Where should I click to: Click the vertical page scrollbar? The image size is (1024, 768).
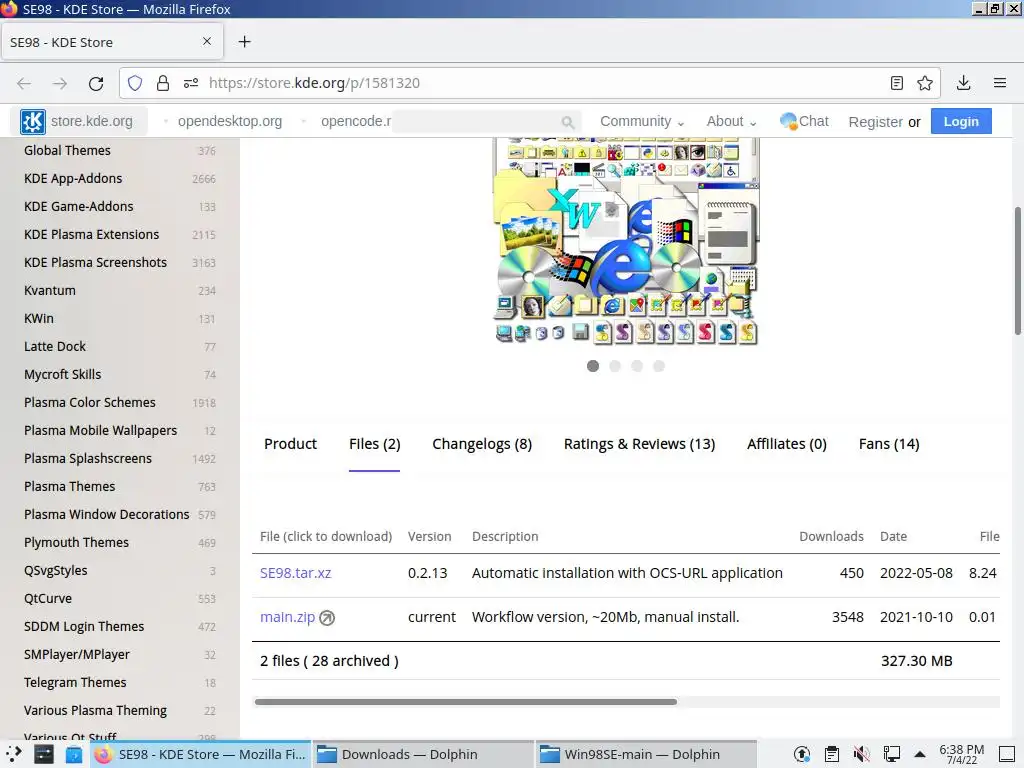pos(1017,271)
